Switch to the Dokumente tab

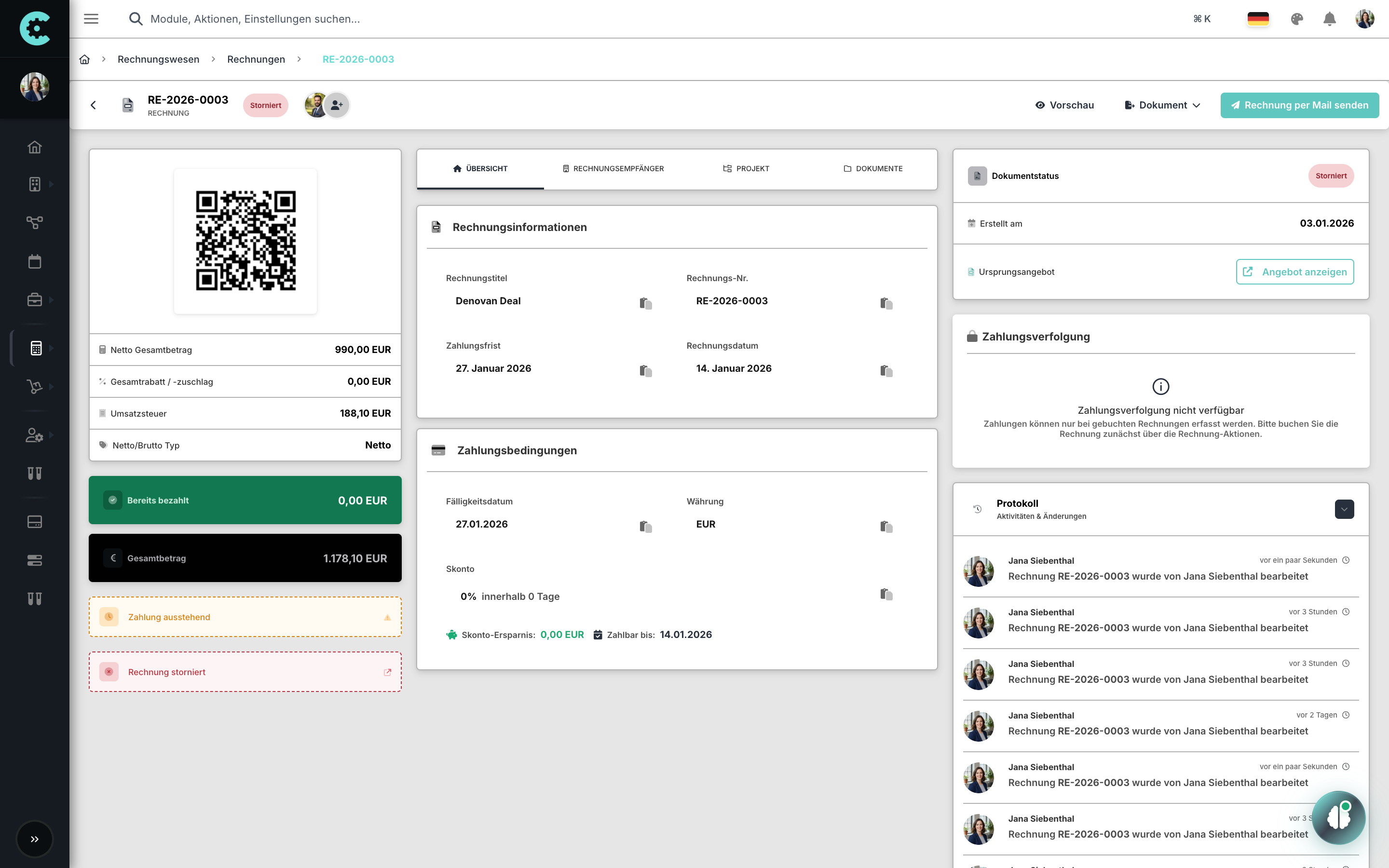pyautogui.click(x=872, y=169)
